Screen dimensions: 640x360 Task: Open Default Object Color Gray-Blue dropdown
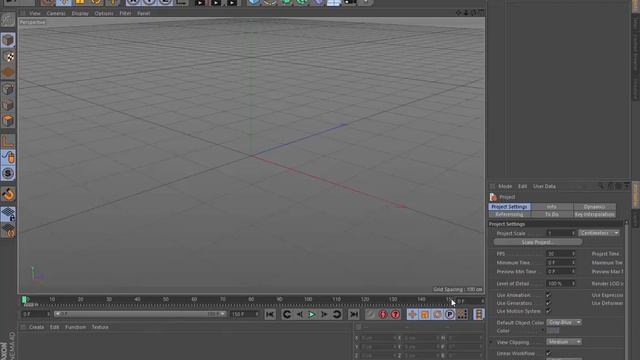tap(564, 322)
